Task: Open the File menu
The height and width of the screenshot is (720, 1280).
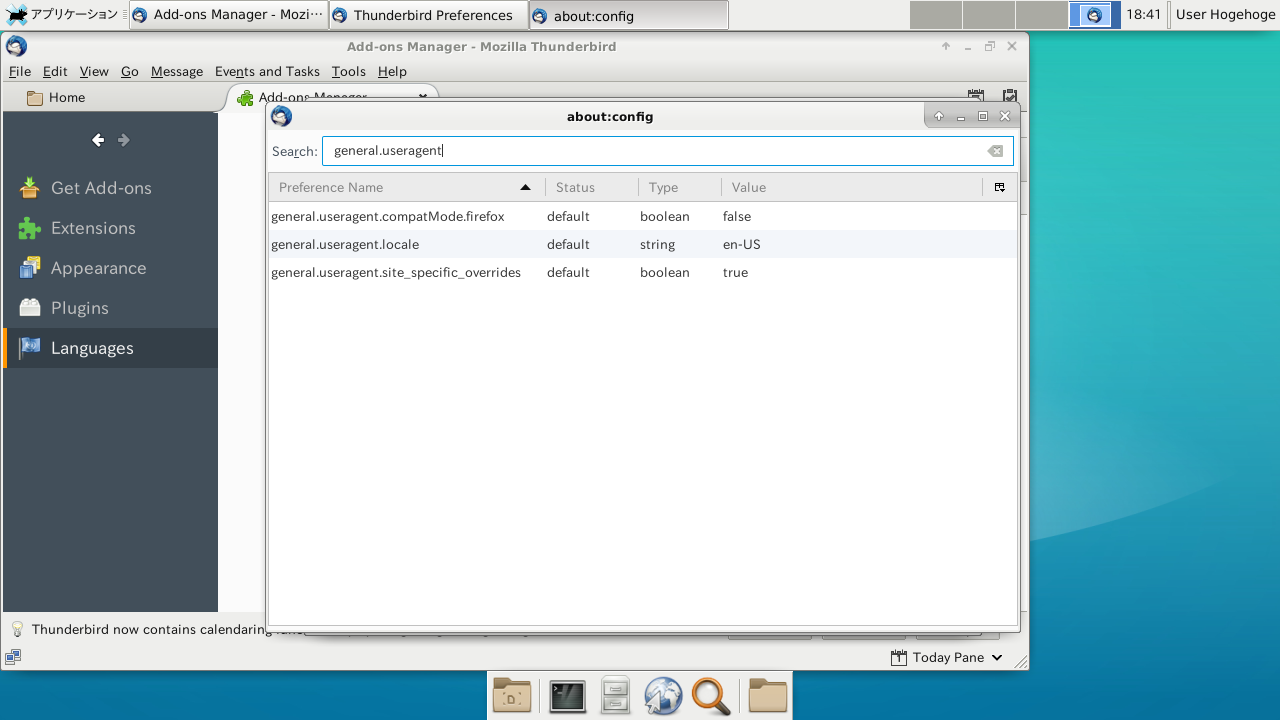Action: pos(20,71)
